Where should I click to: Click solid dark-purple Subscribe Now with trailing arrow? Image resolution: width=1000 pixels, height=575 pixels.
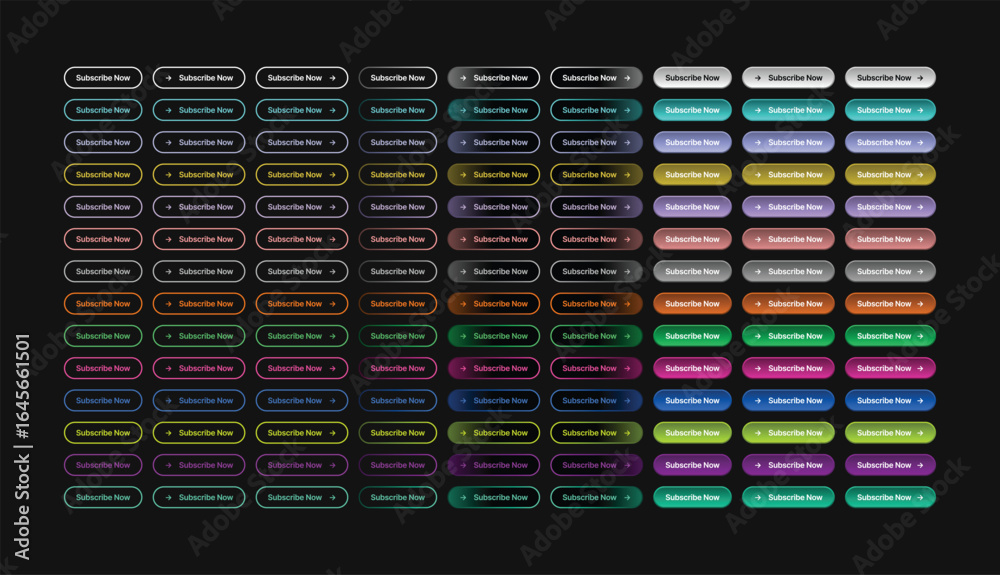pos(890,465)
